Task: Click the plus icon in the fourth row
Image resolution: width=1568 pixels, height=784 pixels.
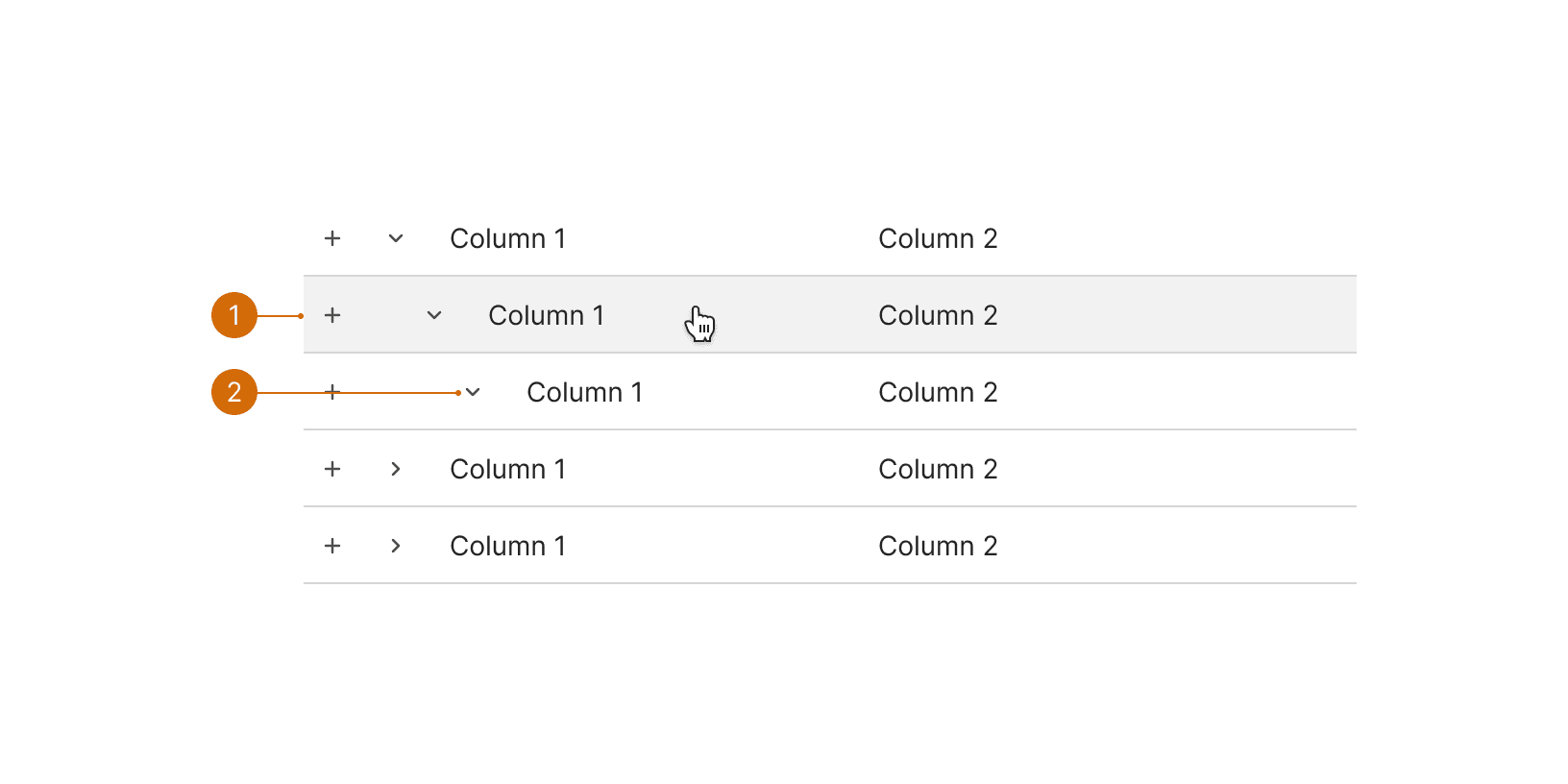Action: [x=332, y=469]
